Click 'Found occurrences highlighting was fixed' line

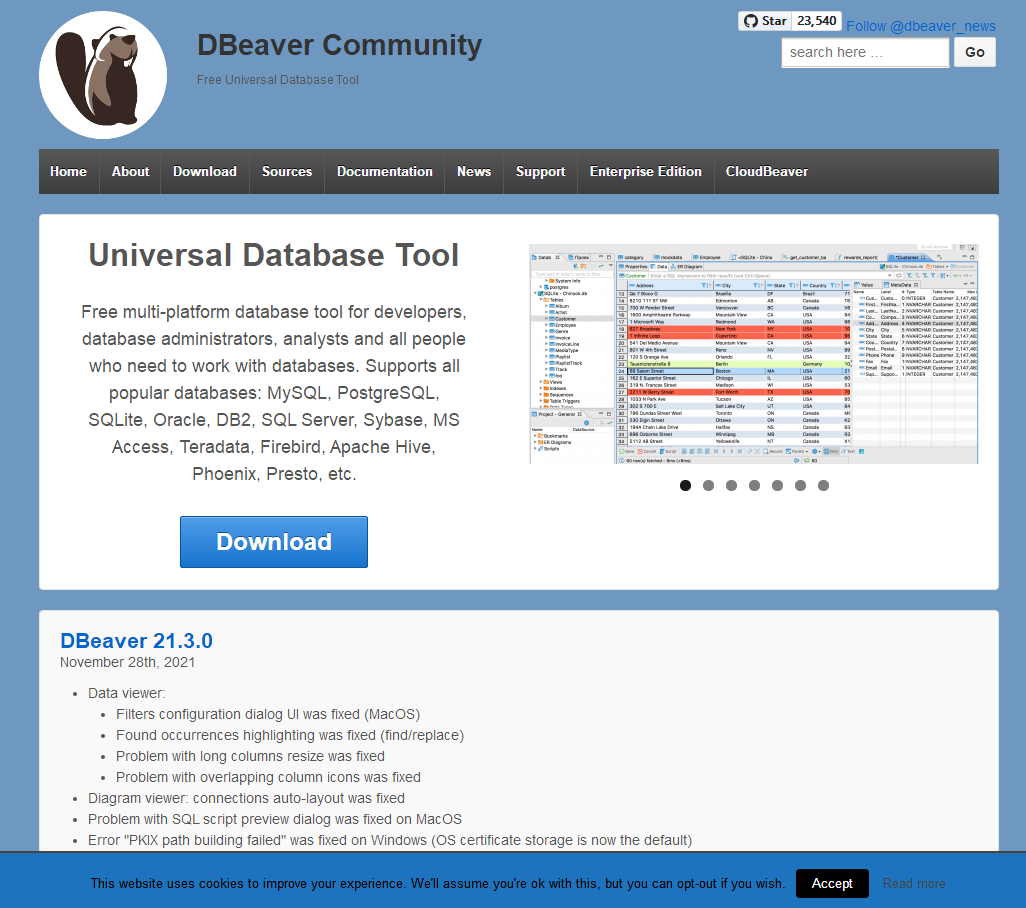(290, 735)
